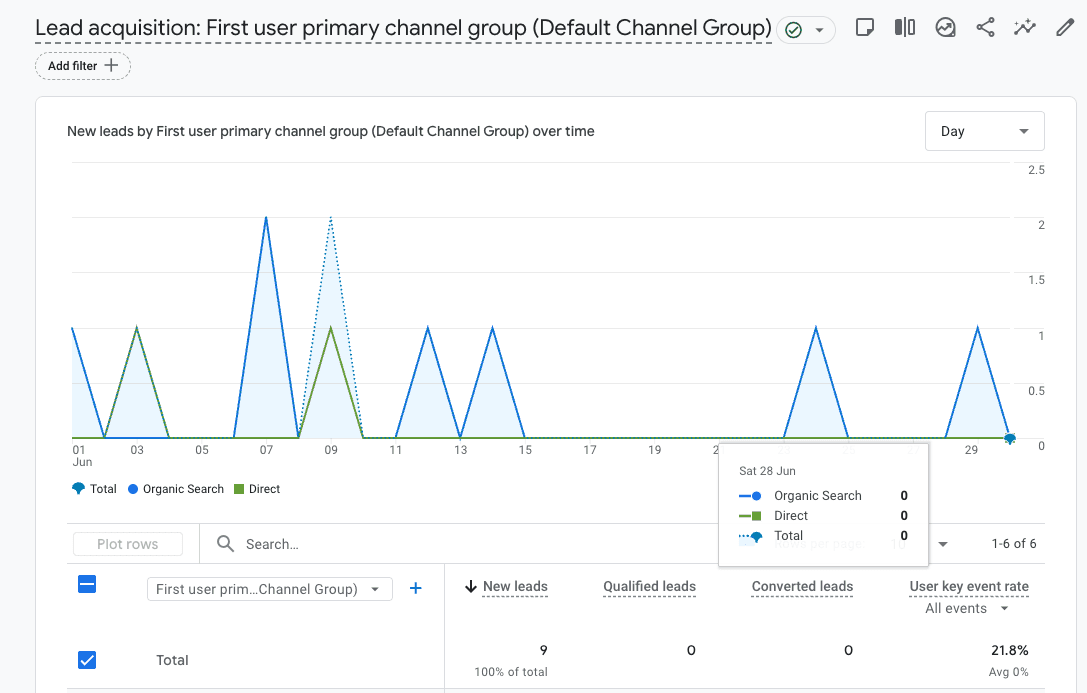The image size is (1087, 693).
Task: Open the report snapshot icon
Action: click(945, 28)
